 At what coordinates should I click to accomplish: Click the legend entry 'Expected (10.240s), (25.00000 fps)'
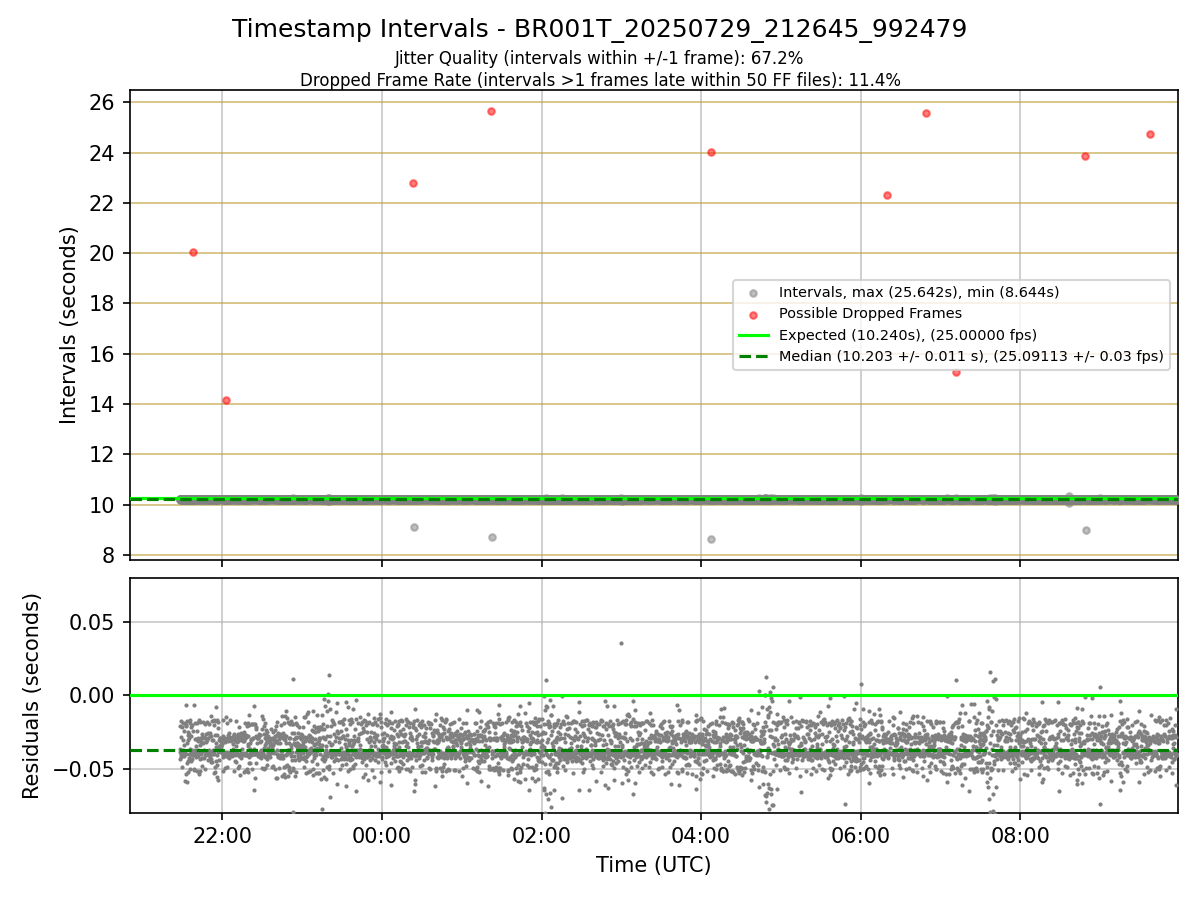click(907, 335)
